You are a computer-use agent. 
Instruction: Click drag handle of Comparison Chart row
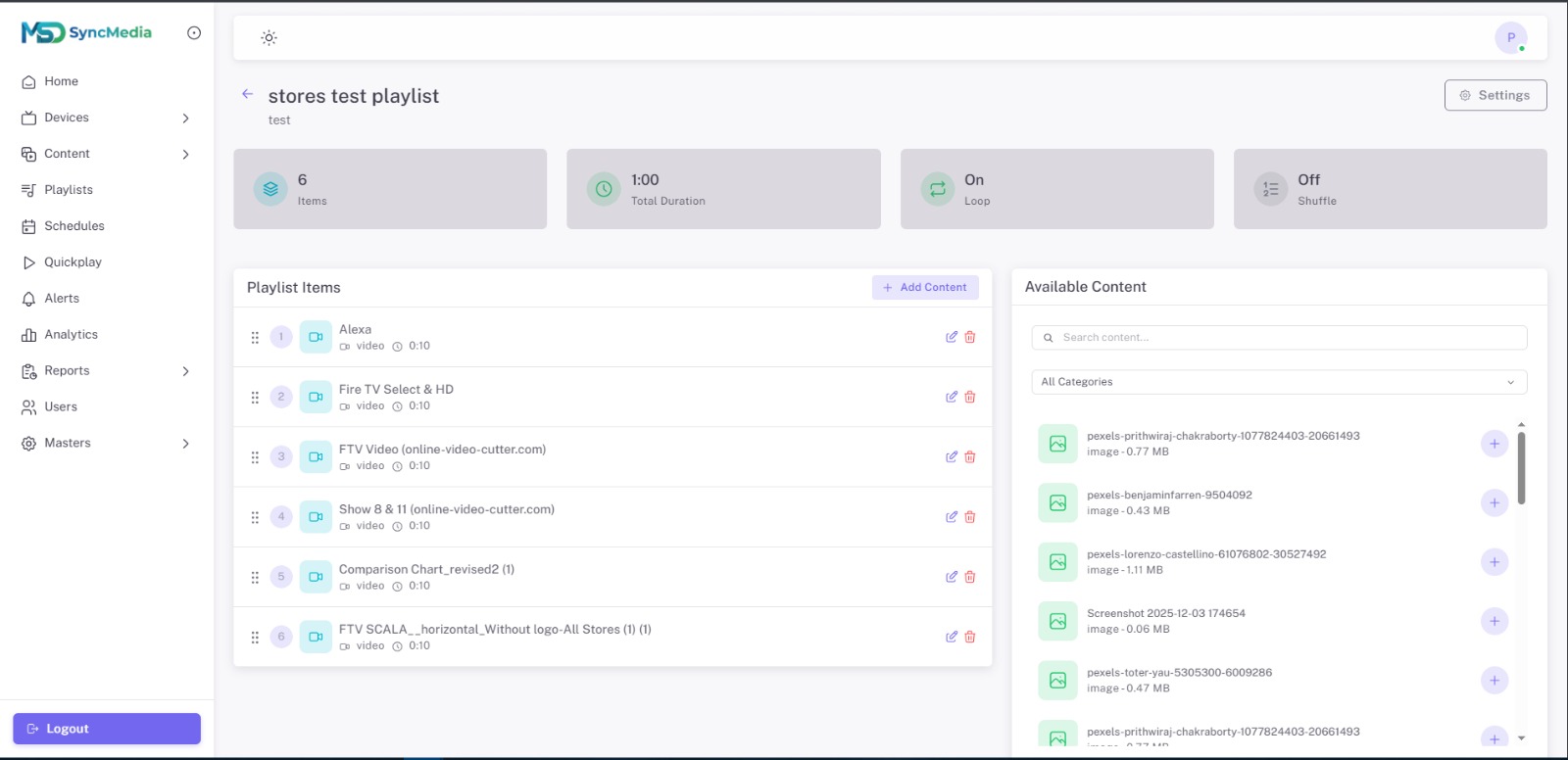tap(255, 577)
